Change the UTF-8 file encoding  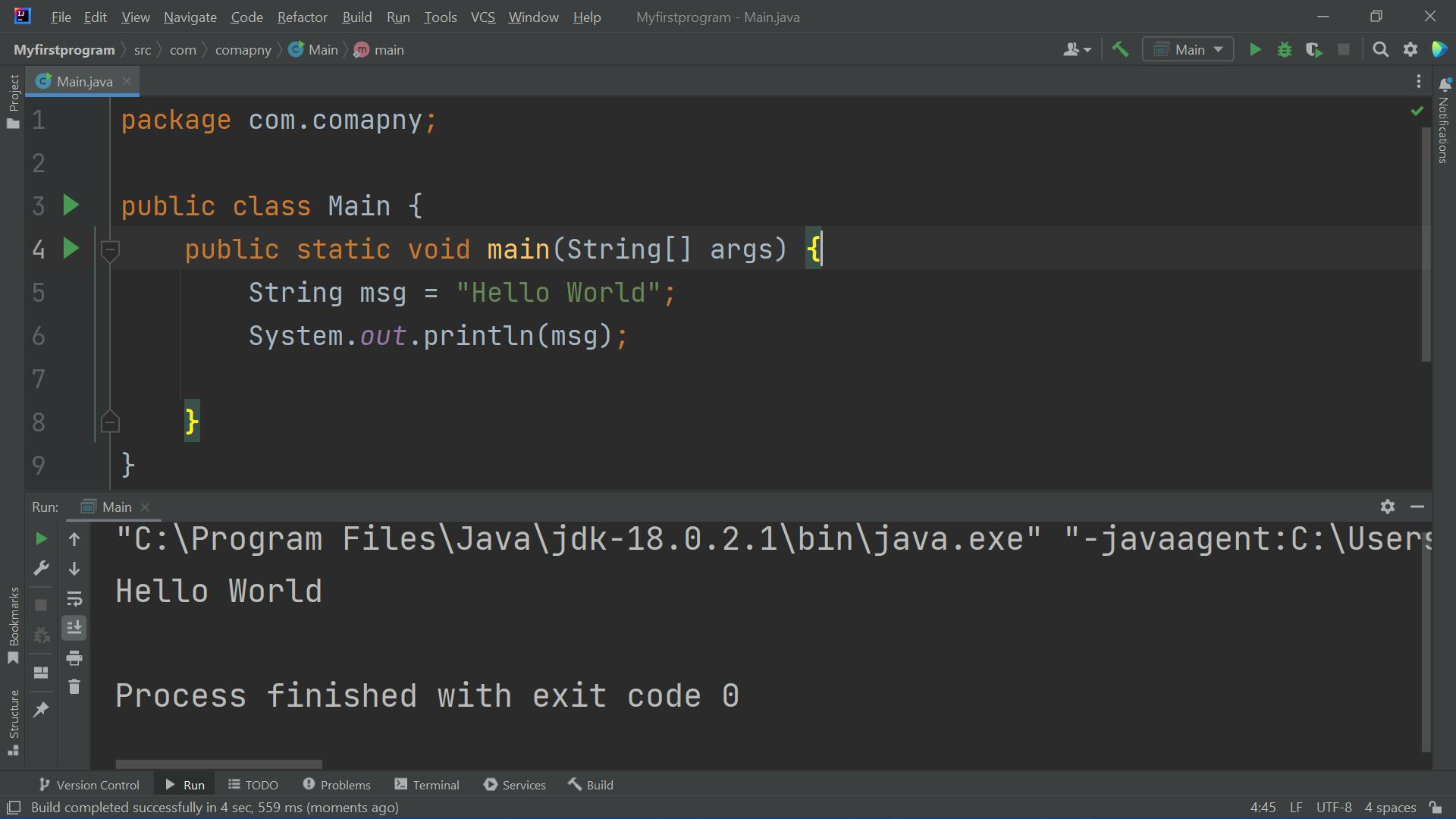pyautogui.click(x=1334, y=808)
